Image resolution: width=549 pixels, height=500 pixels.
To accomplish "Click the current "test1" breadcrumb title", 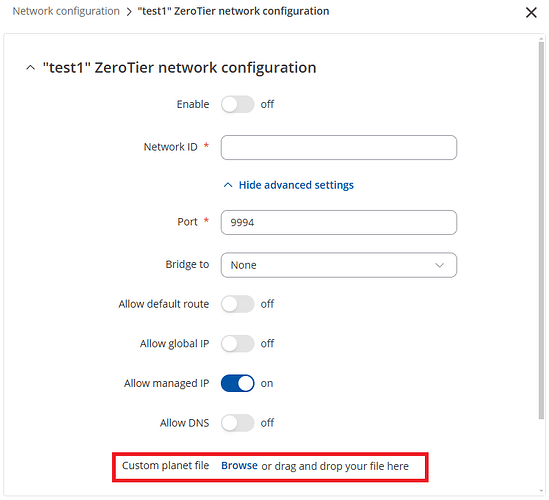I will pyautogui.click(x=233, y=11).
